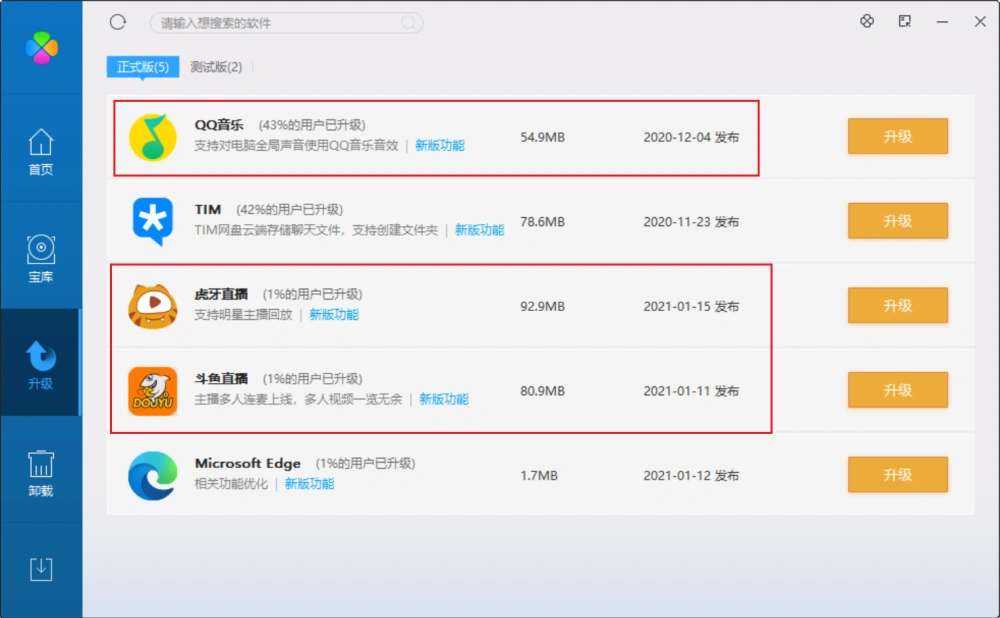Click the Microsoft Edge app icon
Screen dimensions: 1000x618
coord(153,476)
